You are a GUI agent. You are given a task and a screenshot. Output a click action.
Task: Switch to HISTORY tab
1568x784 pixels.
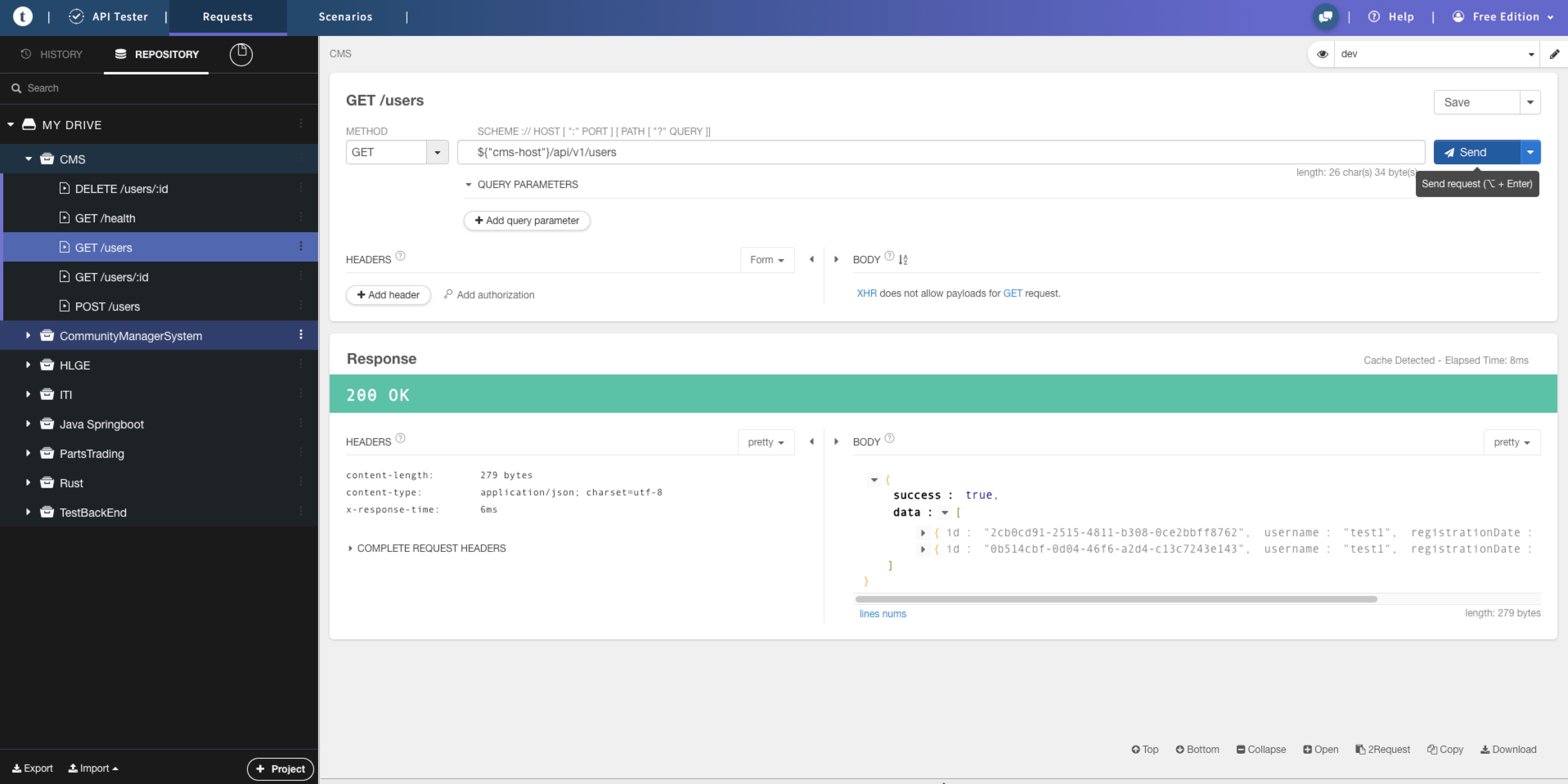coord(52,54)
